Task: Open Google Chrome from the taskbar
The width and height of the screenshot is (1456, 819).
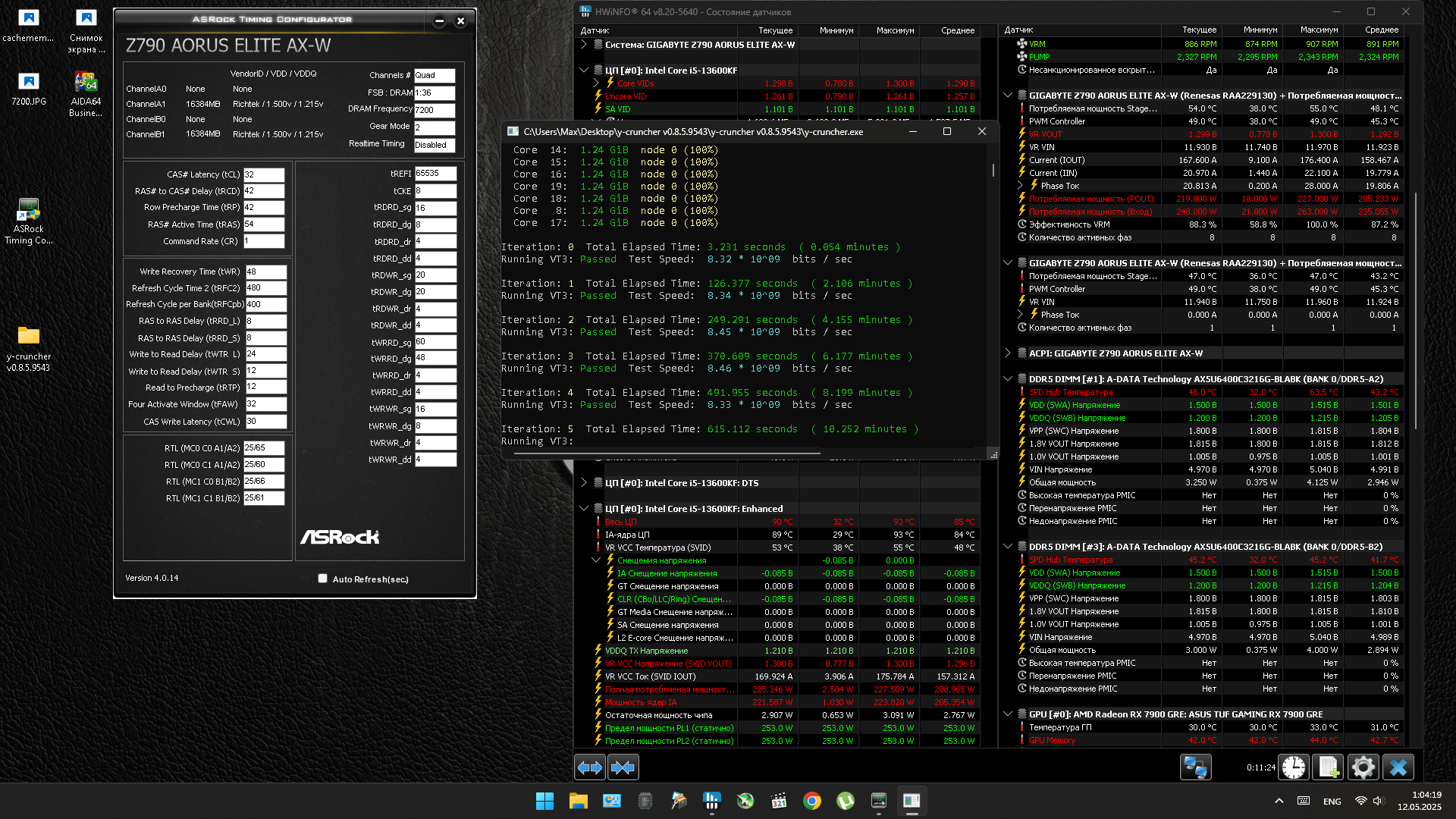Action: [812, 801]
